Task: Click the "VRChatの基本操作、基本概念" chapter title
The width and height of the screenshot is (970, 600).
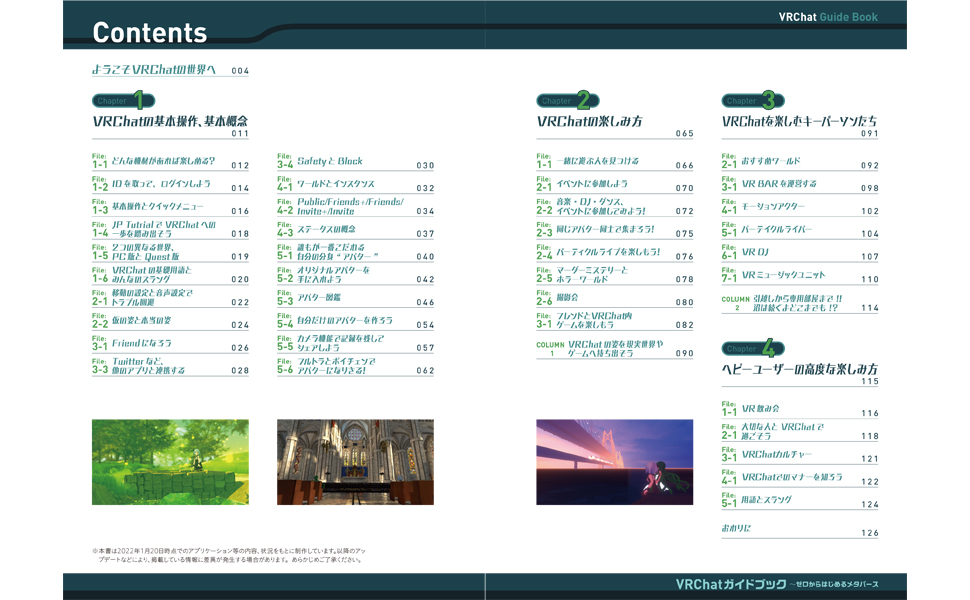Action: pyautogui.click(x=170, y=121)
